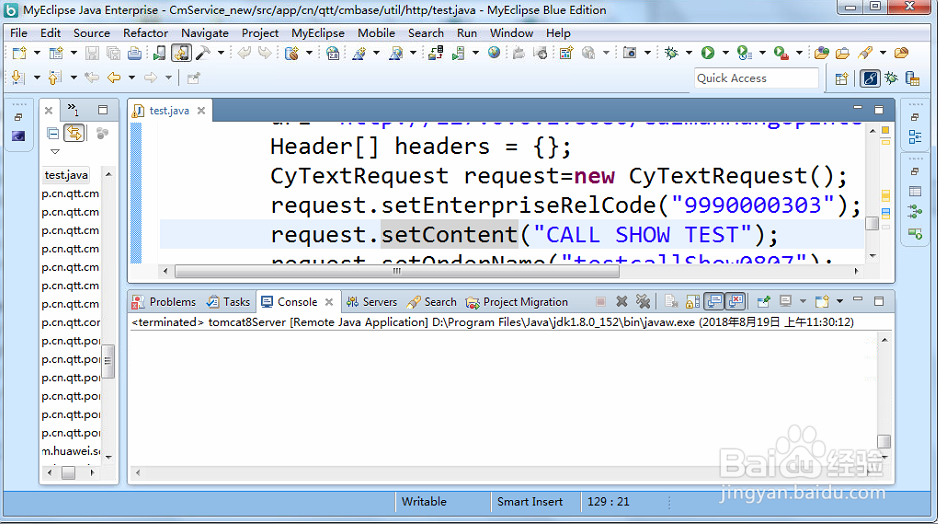Click the Open Task folder icon
Viewport: 938px width, 525px height.
(x=842, y=53)
